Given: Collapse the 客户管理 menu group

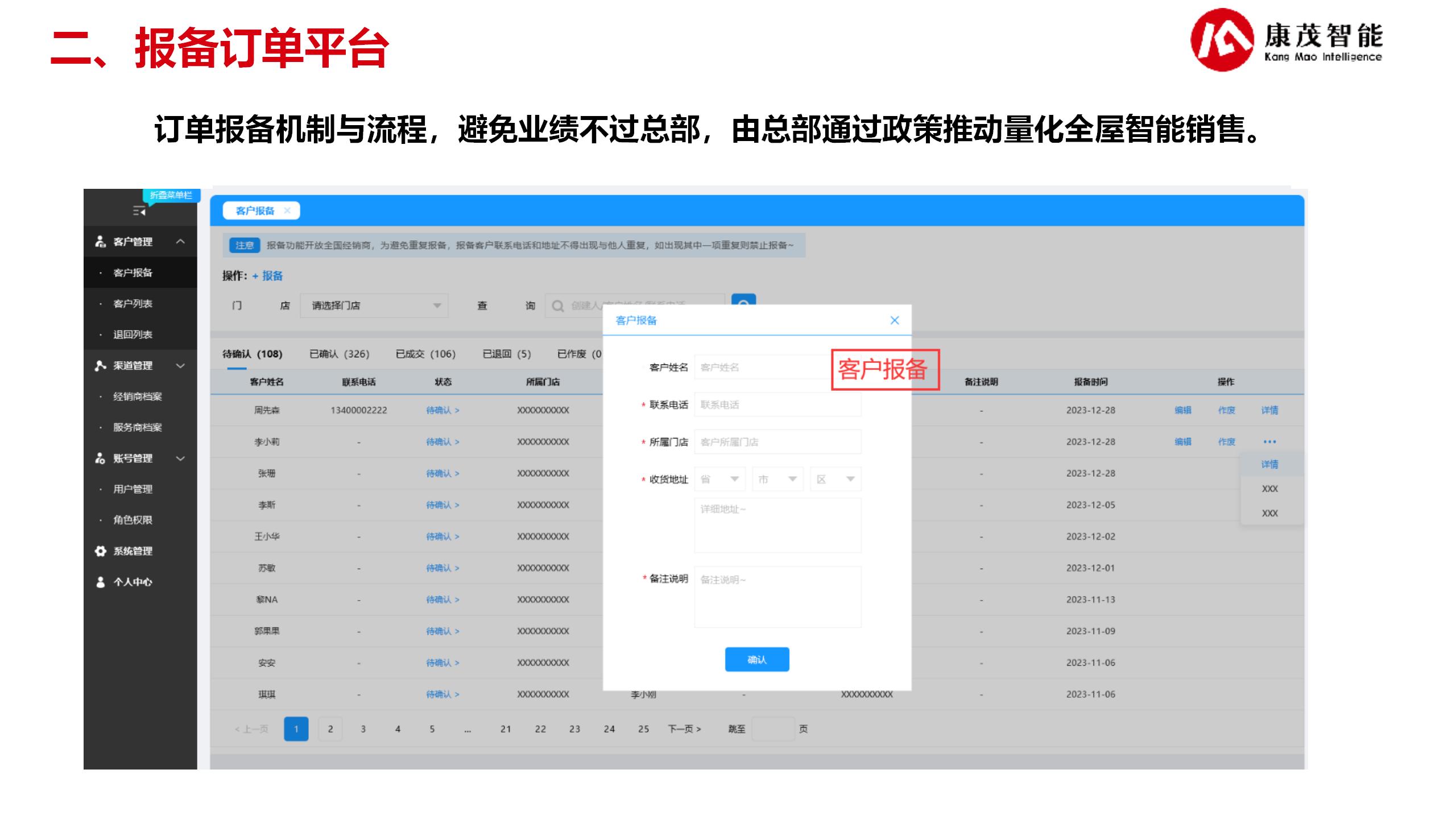Looking at the screenshot, I should coord(181,241).
